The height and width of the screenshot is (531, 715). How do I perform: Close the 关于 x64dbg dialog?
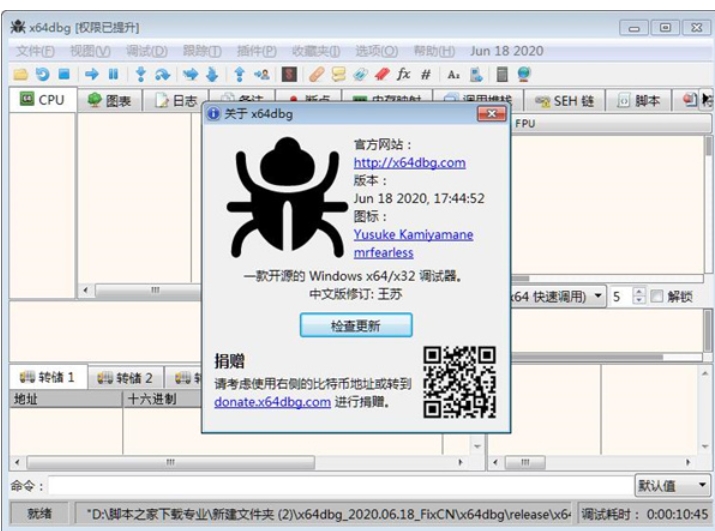click(492, 114)
